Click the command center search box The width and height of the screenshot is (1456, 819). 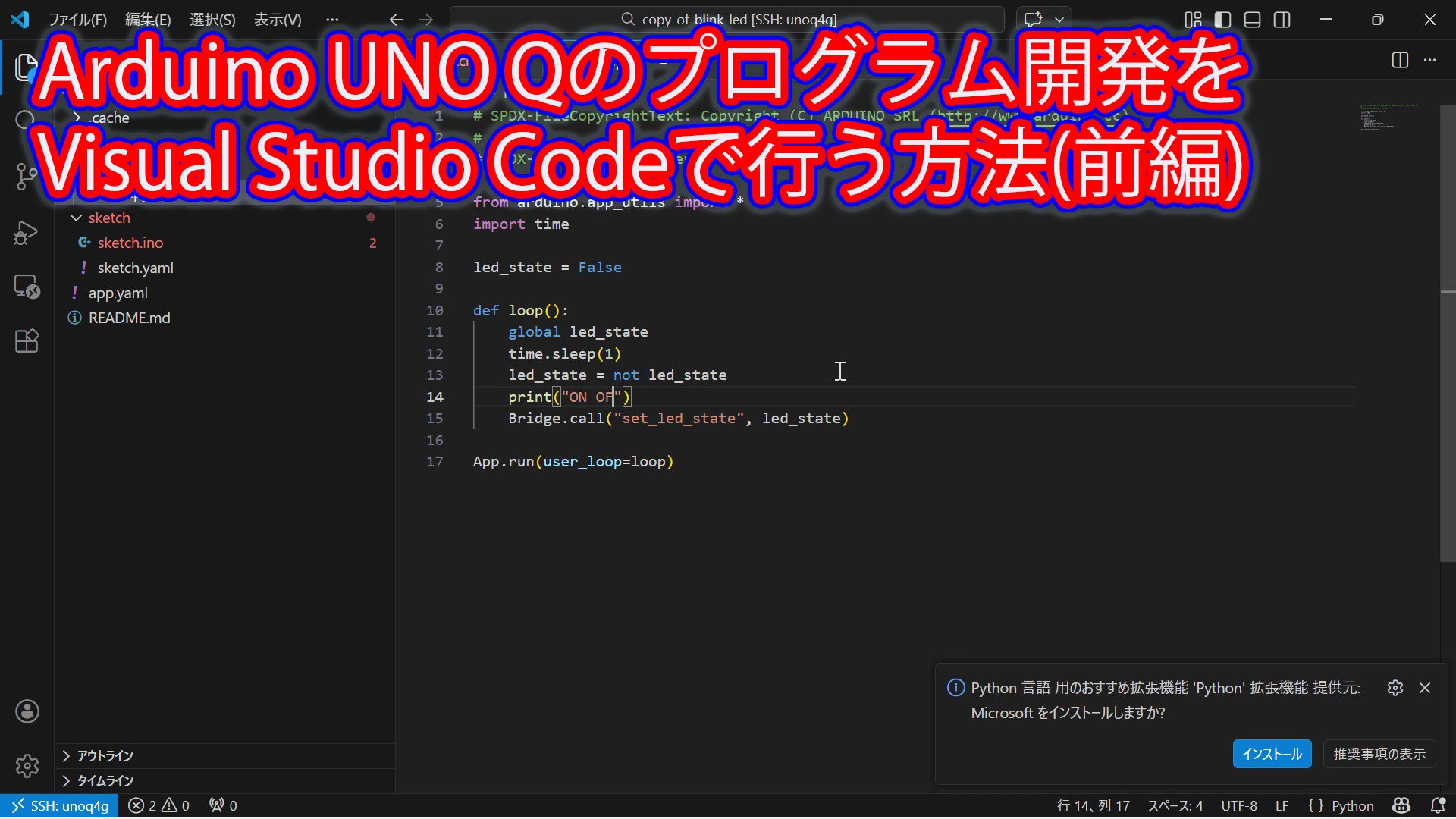726,20
